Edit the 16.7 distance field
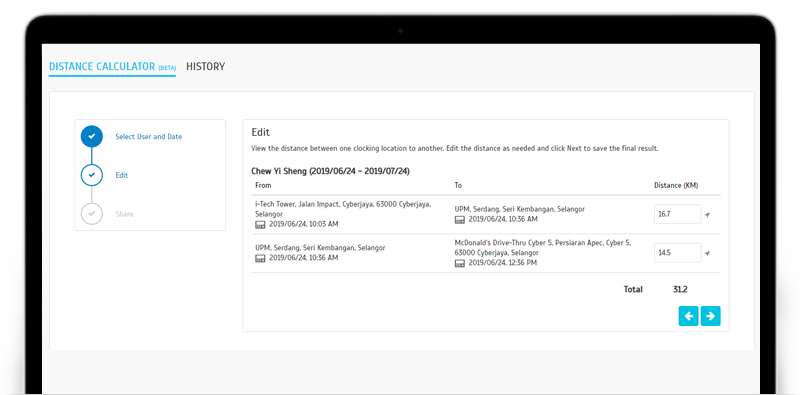 (678, 214)
